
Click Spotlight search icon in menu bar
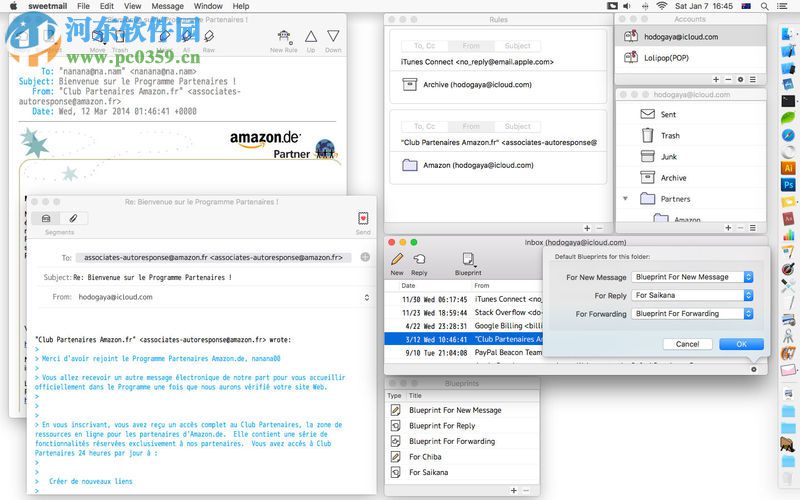764,6
